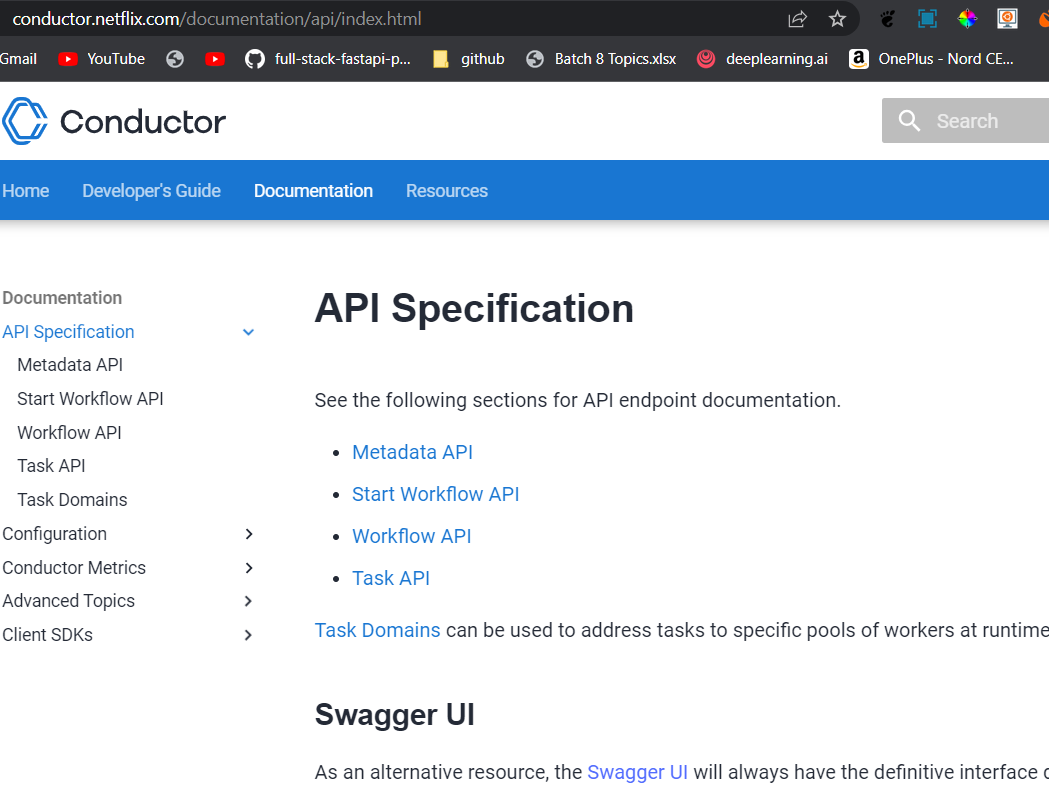Switch to the Developer's Guide tab
This screenshot has width=1049, height=809.
[151, 190]
